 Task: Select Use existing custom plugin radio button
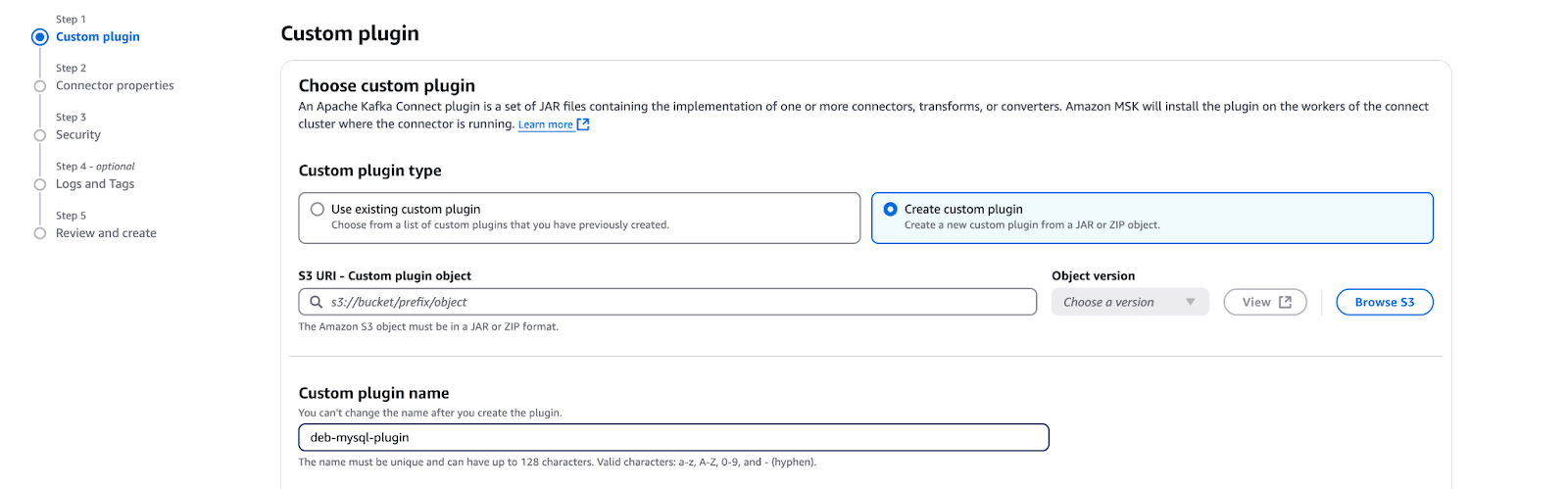pos(318,210)
